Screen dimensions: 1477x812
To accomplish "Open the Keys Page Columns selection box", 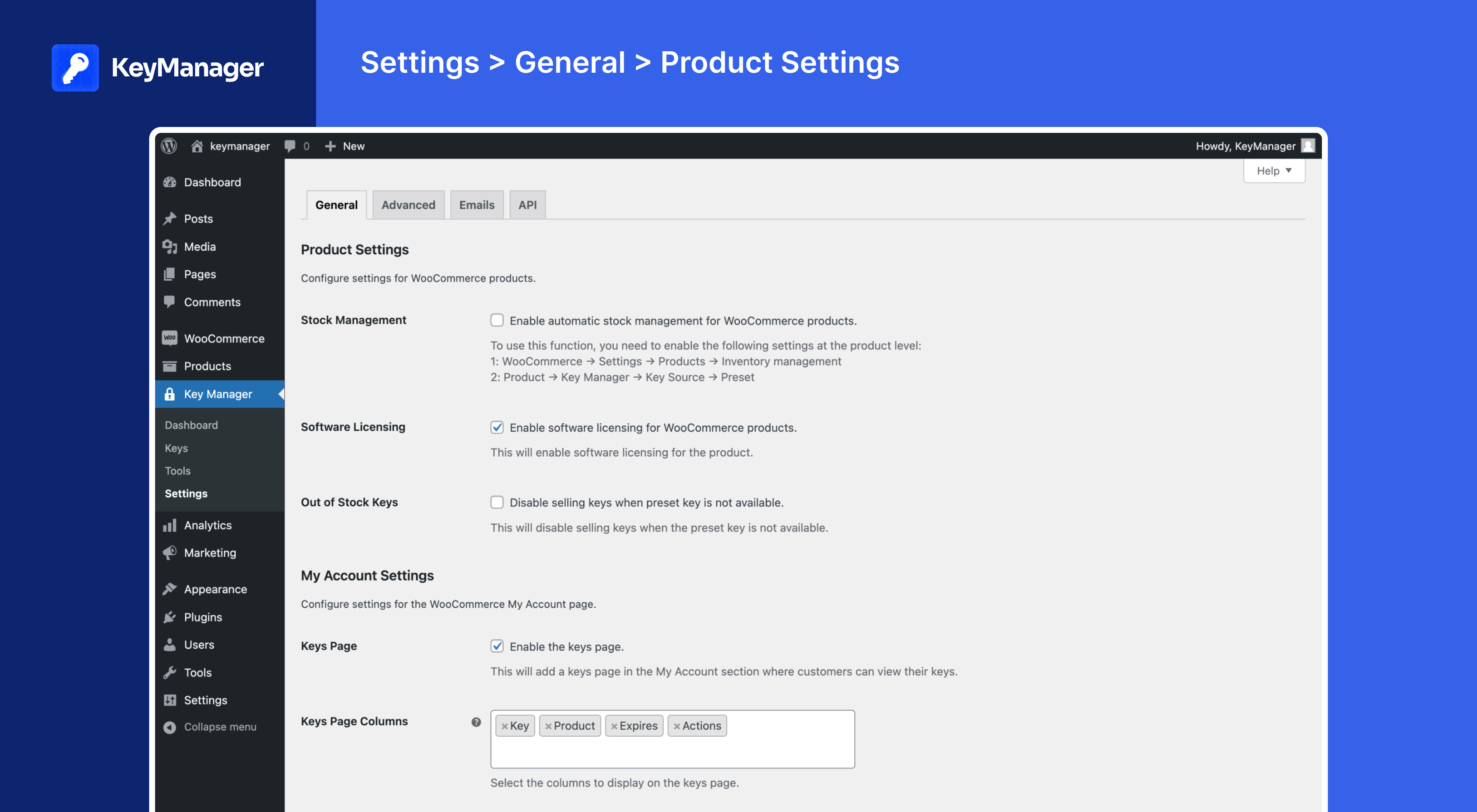I will coord(672,739).
